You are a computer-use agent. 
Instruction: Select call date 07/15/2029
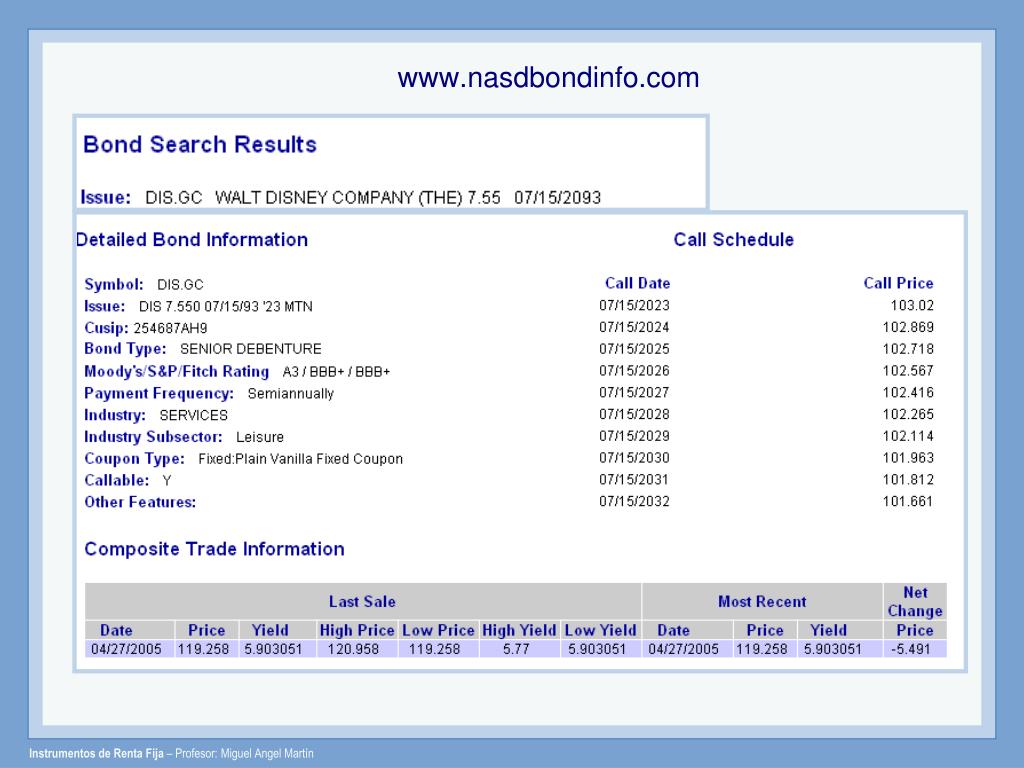pyautogui.click(x=634, y=436)
